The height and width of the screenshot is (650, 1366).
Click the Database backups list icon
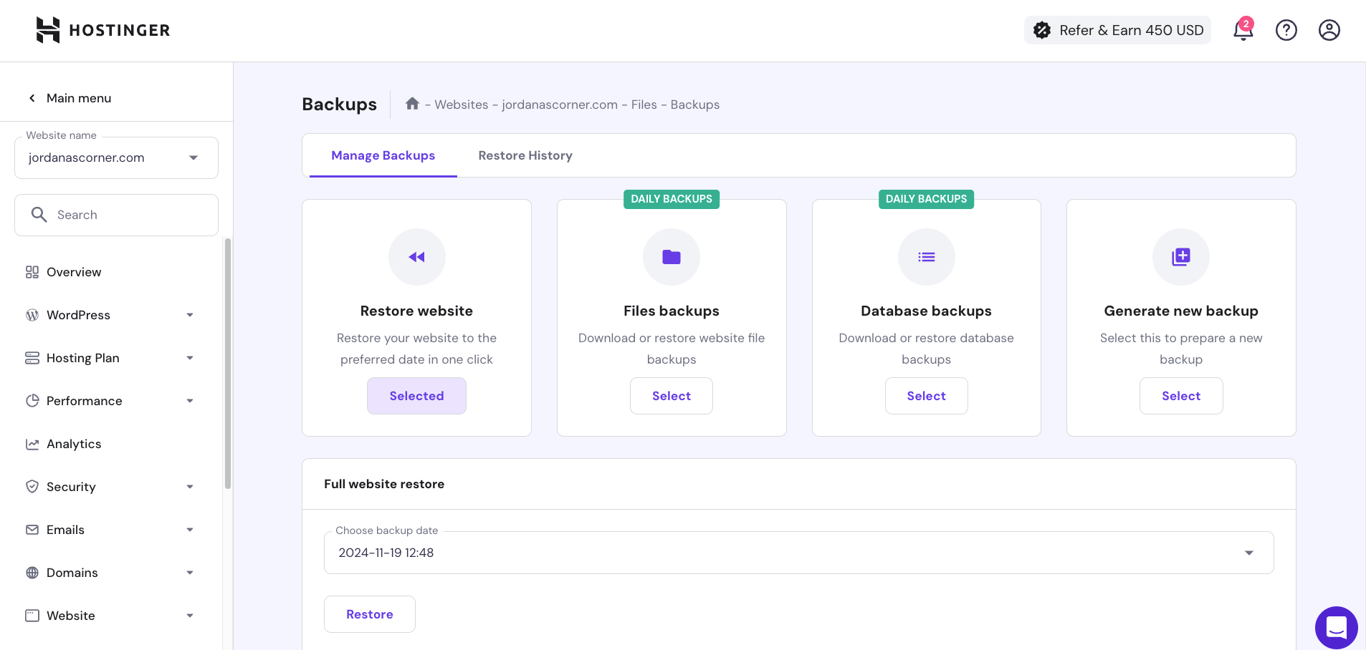pyautogui.click(x=926, y=256)
